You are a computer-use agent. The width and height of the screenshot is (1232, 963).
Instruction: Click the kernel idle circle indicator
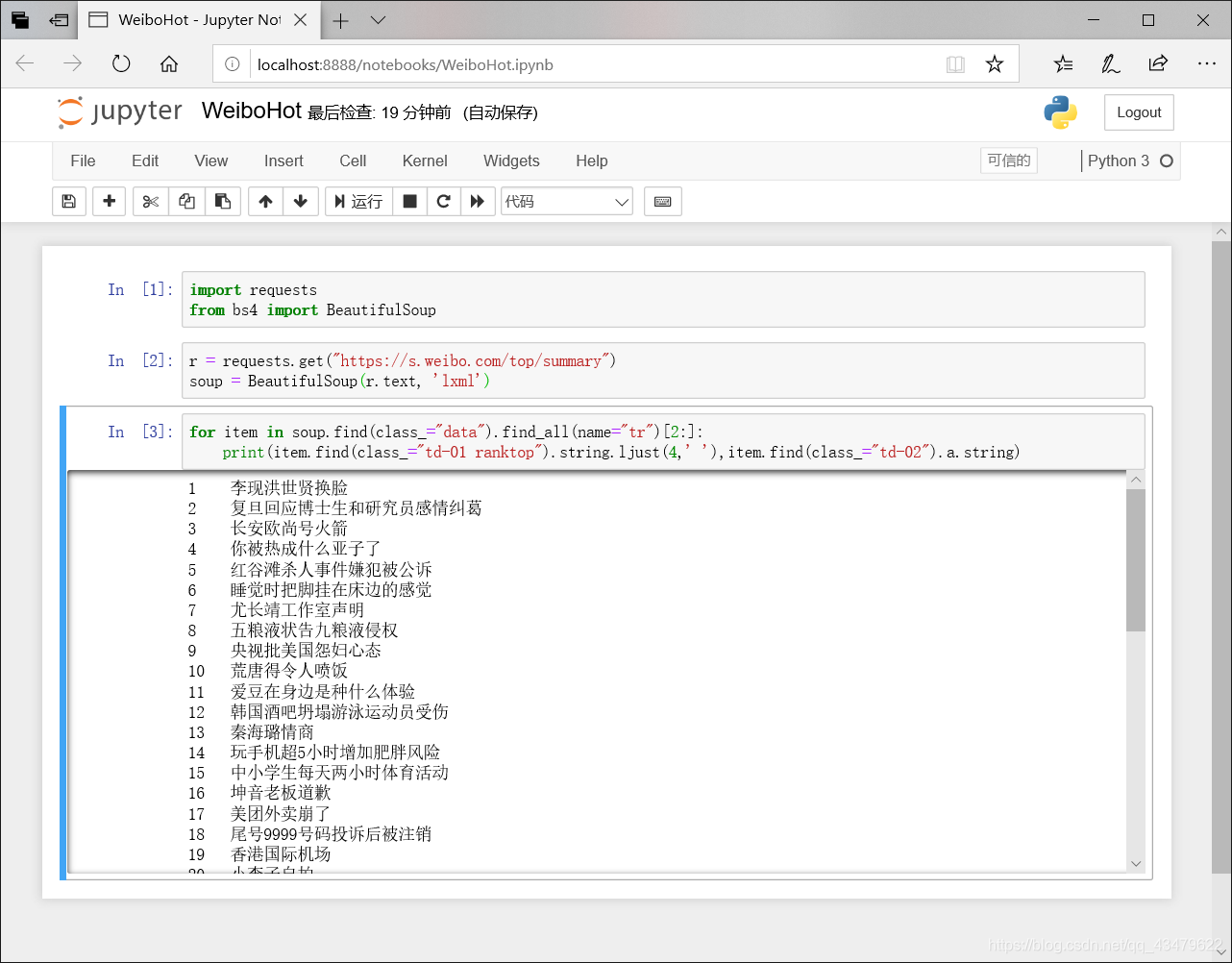tap(1167, 160)
